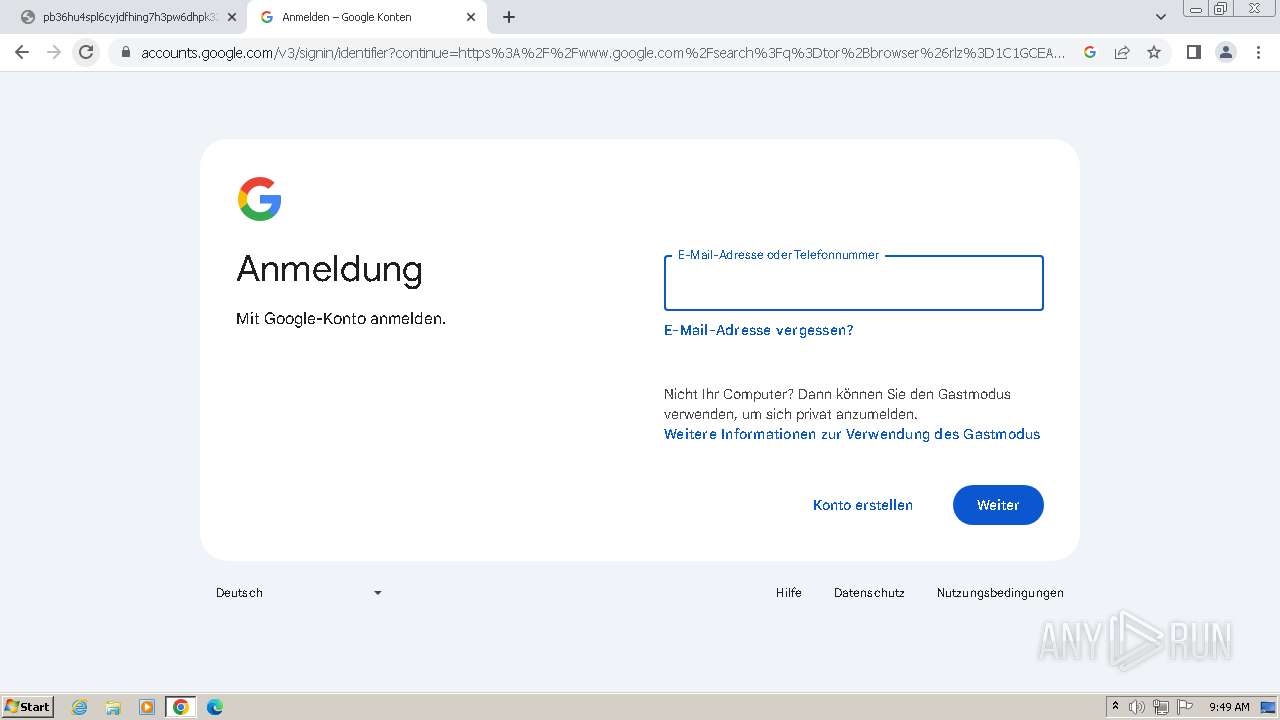Viewport: 1280px width, 720px height.
Task: Open a new browser tab
Action: point(509,17)
